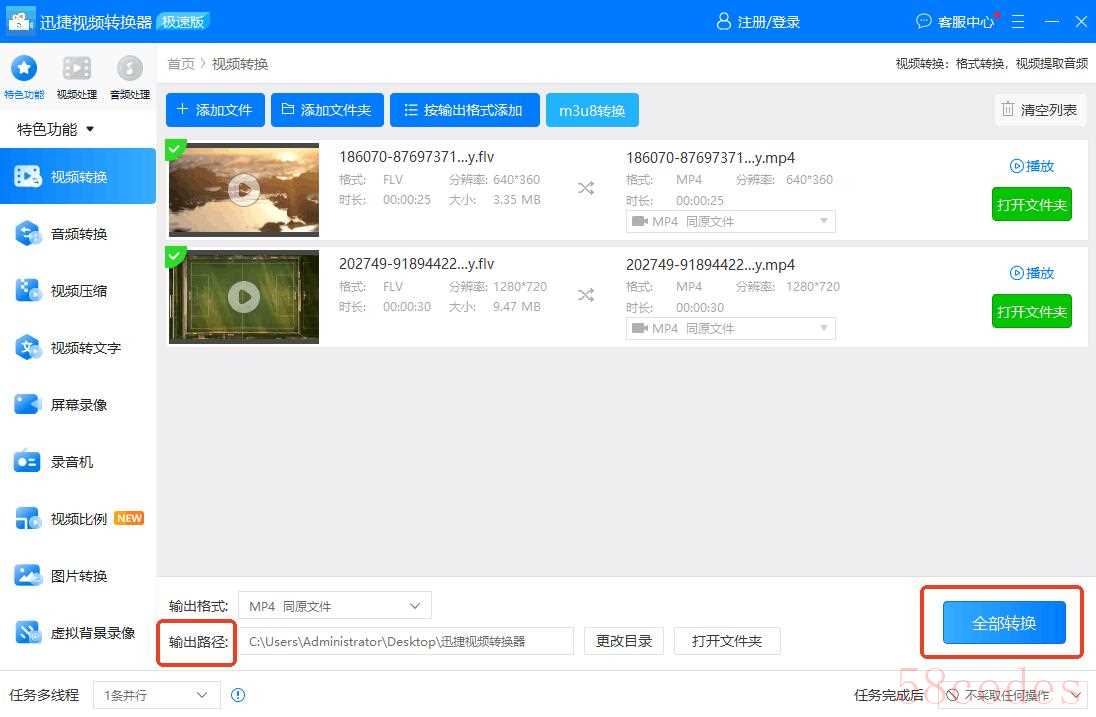
Task: Start conversion with 全部转换
Action: tap(1004, 622)
